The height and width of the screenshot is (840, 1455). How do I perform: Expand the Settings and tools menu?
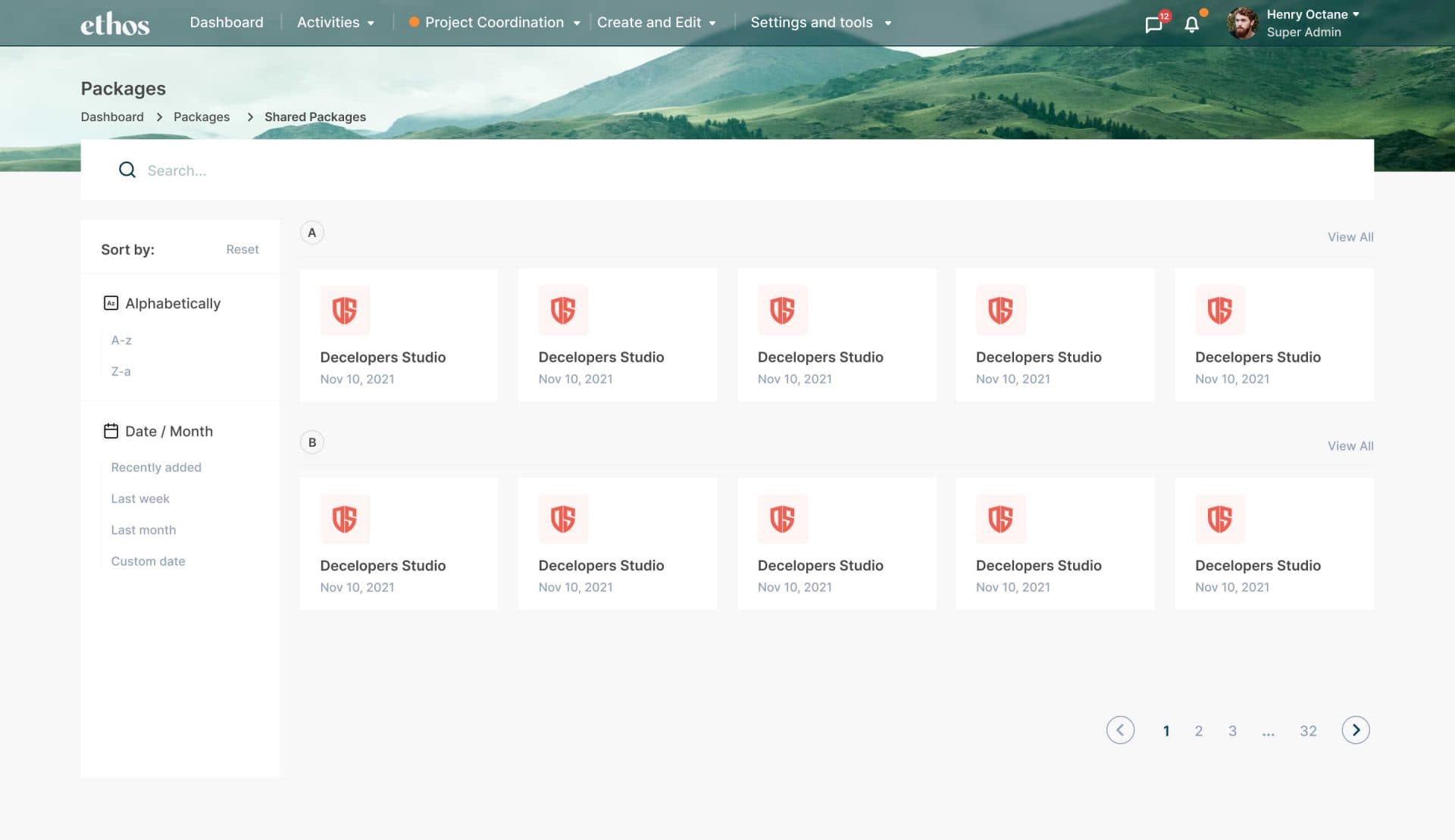pos(821,23)
